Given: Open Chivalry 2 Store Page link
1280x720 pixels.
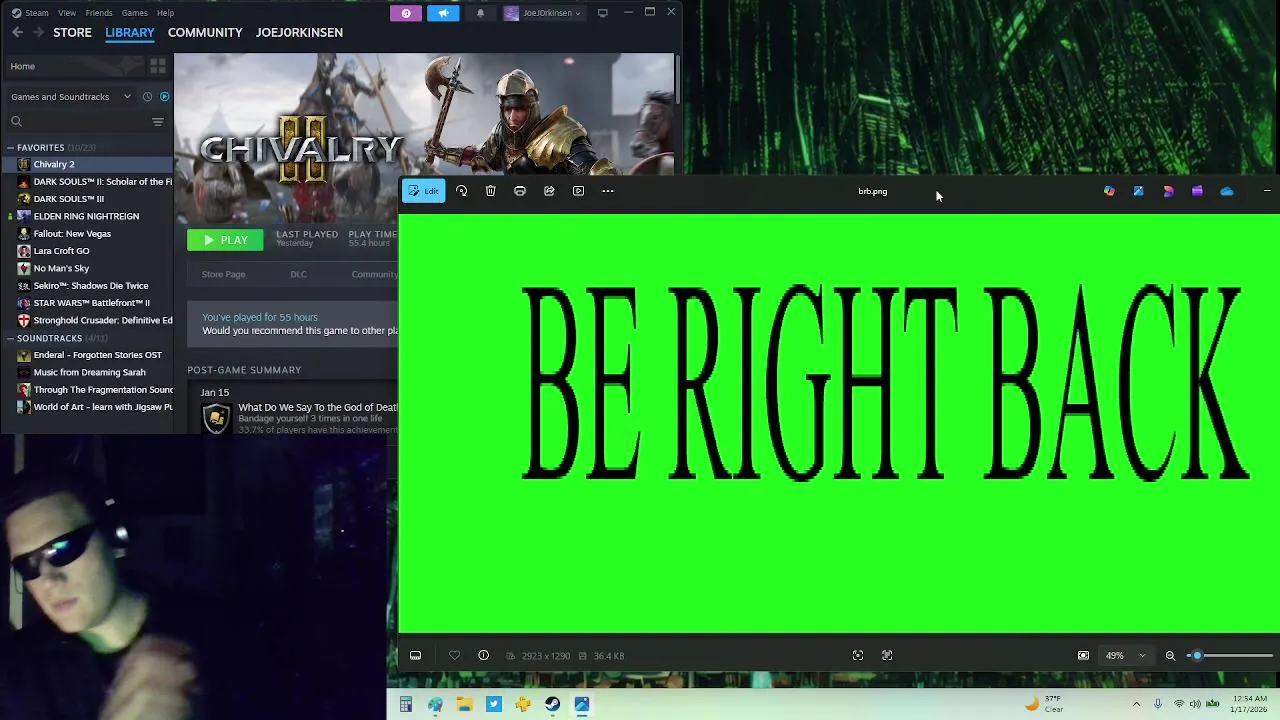Looking at the screenshot, I should [x=223, y=274].
